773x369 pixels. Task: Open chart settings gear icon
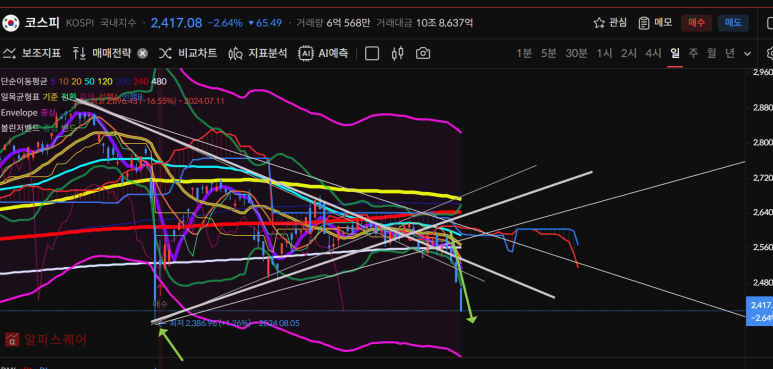770,53
